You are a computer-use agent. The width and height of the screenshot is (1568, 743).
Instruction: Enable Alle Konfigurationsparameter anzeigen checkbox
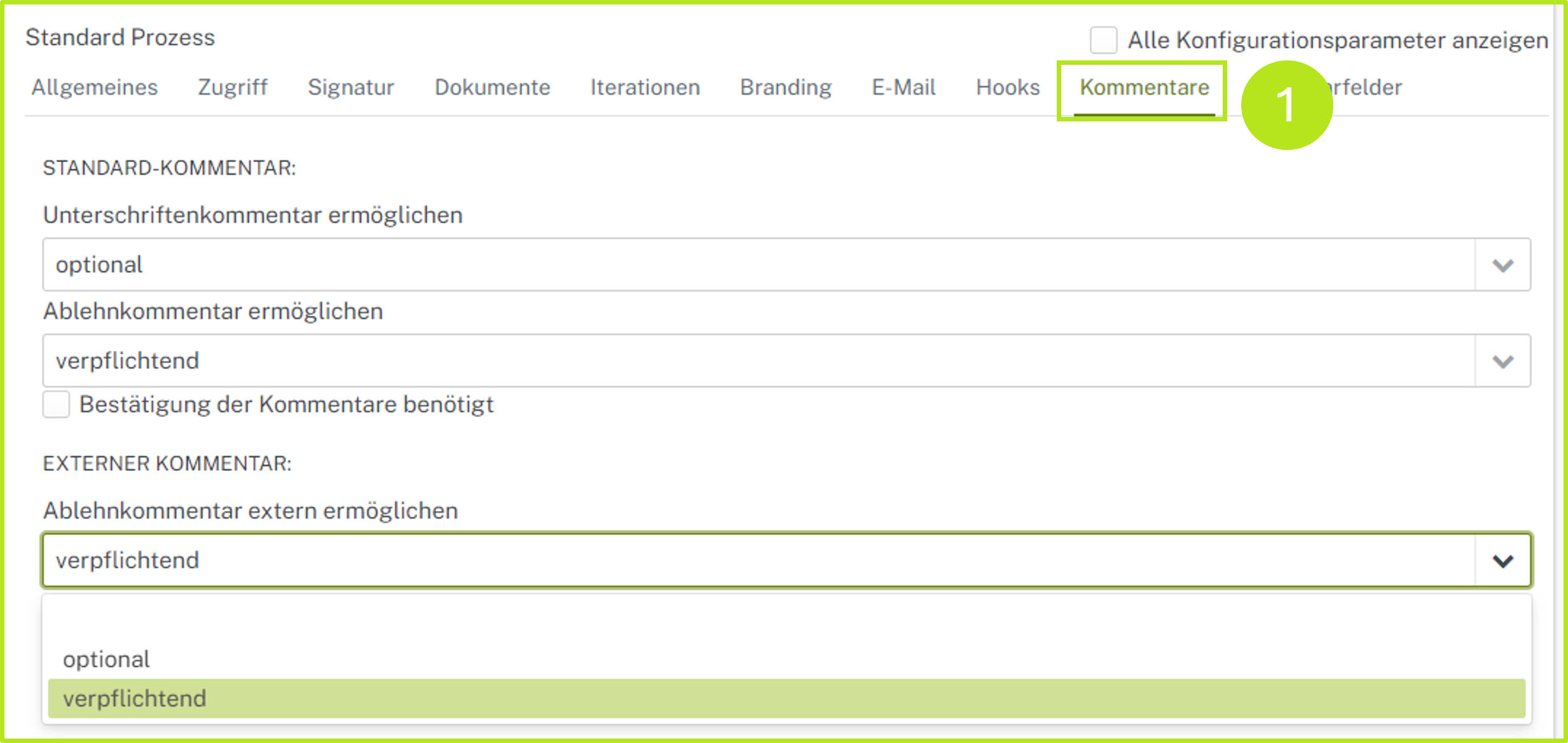[x=1103, y=40]
